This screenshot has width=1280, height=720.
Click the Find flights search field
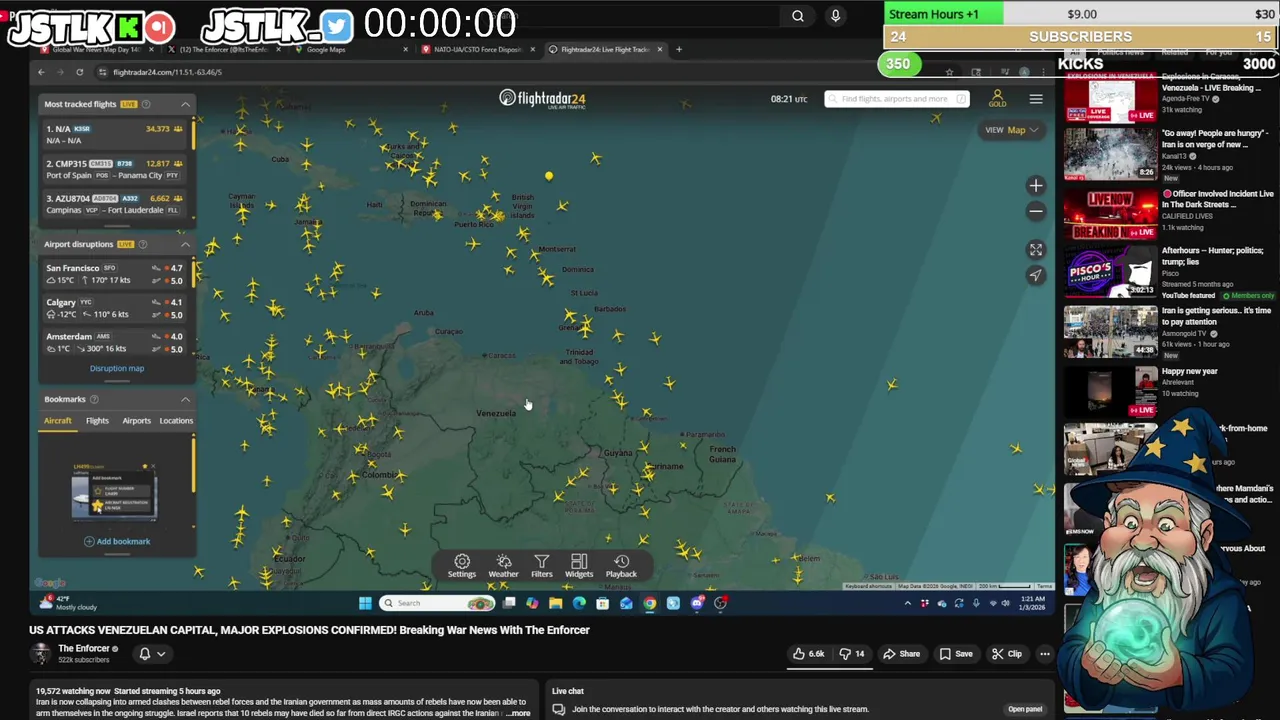897,99
